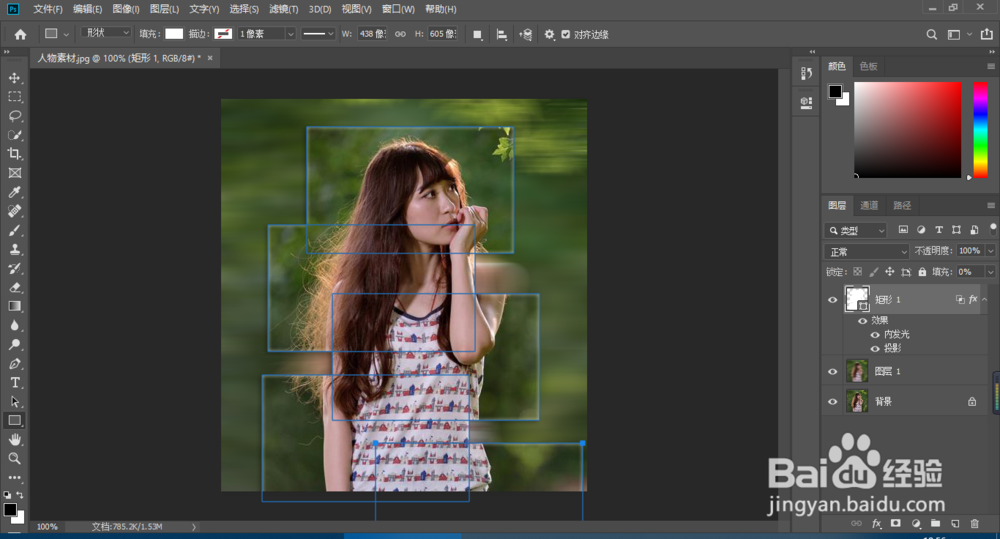Select the Crop tool

click(x=14, y=154)
